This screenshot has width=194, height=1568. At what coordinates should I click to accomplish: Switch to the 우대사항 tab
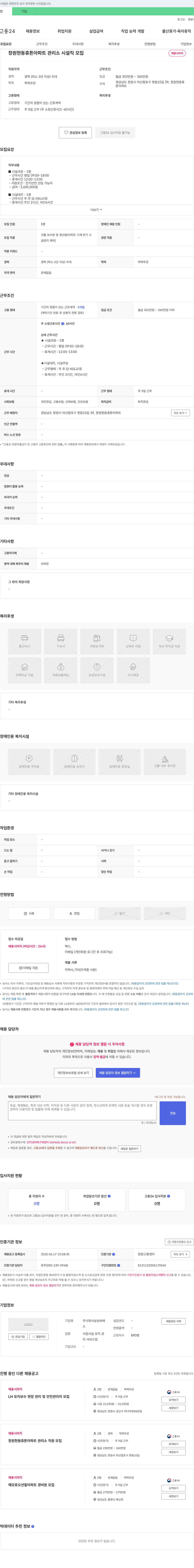point(78,44)
